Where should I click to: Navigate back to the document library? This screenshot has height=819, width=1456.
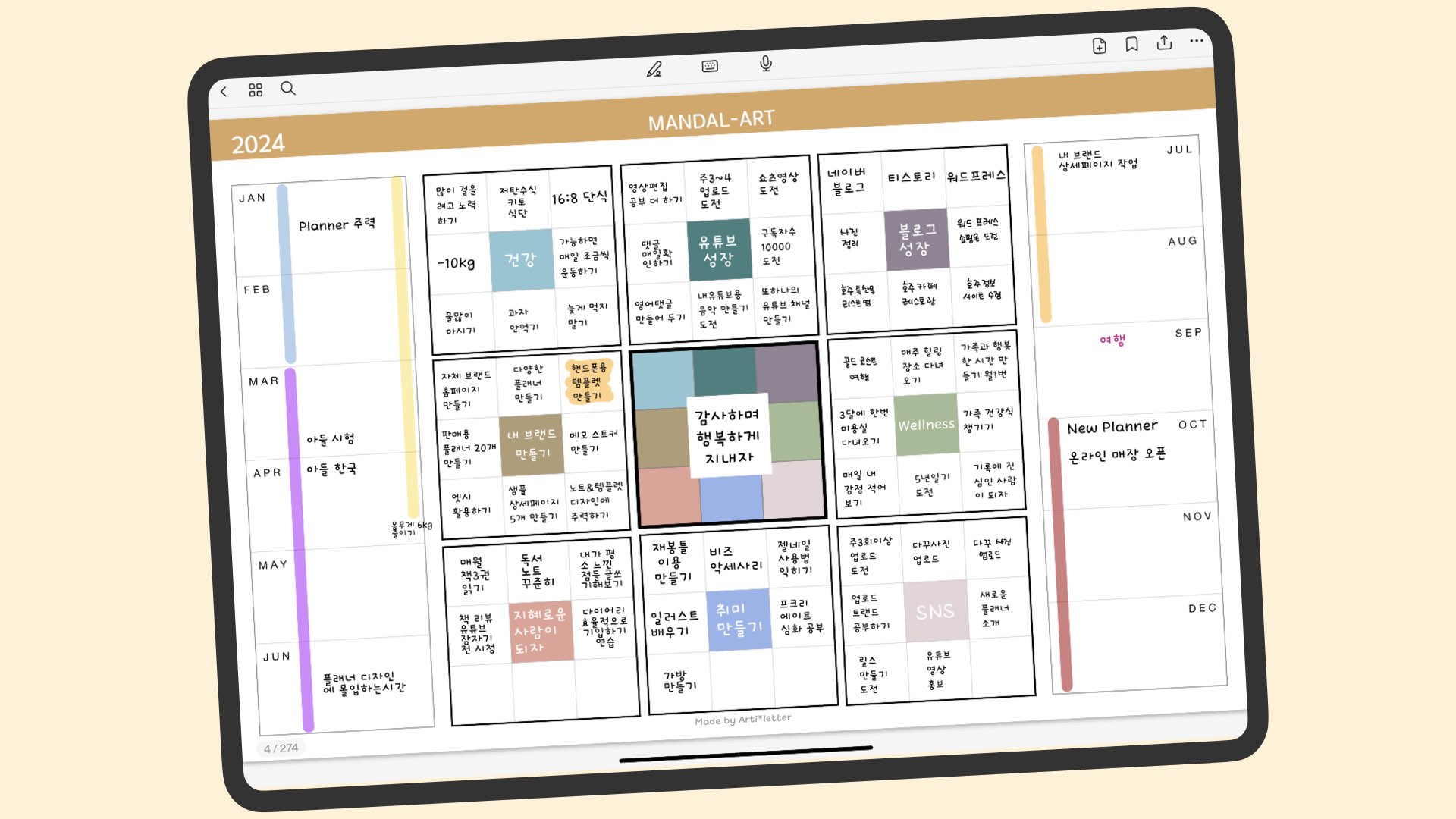tap(224, 90)
